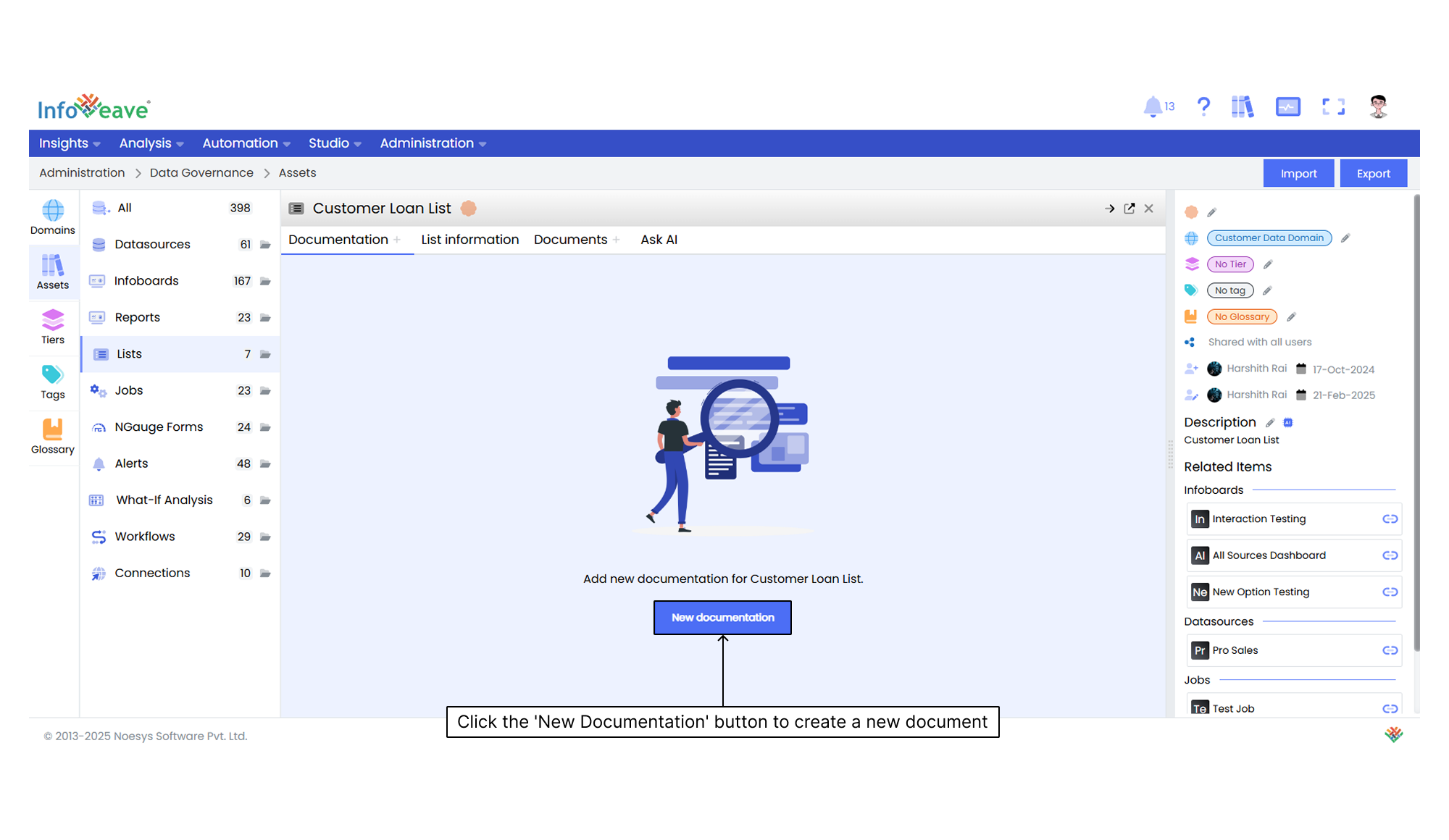Expand the Studio menu
This screenshot has height=840, width=1449.
335,143
